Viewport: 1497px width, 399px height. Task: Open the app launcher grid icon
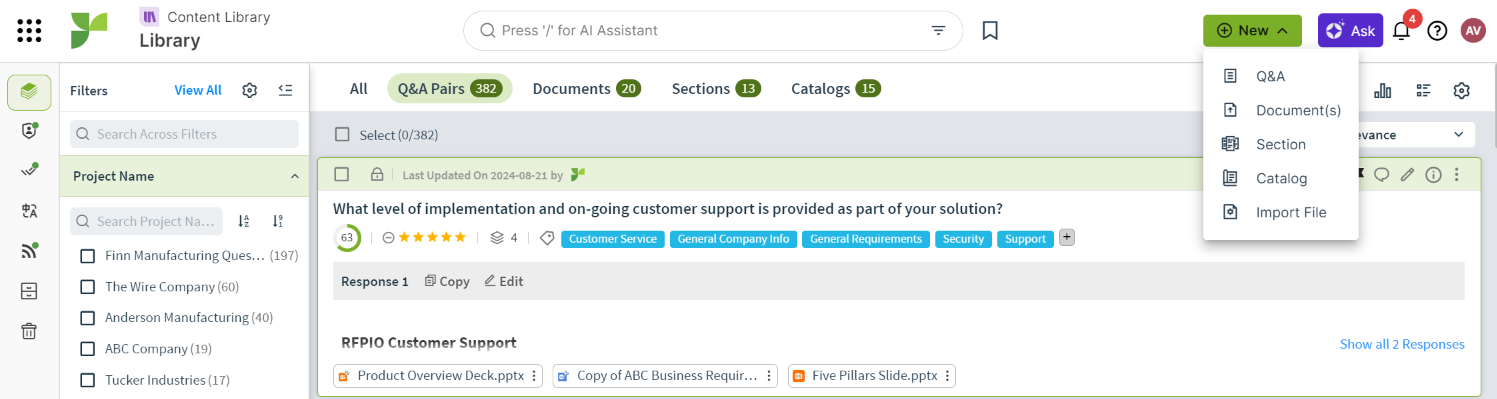point(29,30)
